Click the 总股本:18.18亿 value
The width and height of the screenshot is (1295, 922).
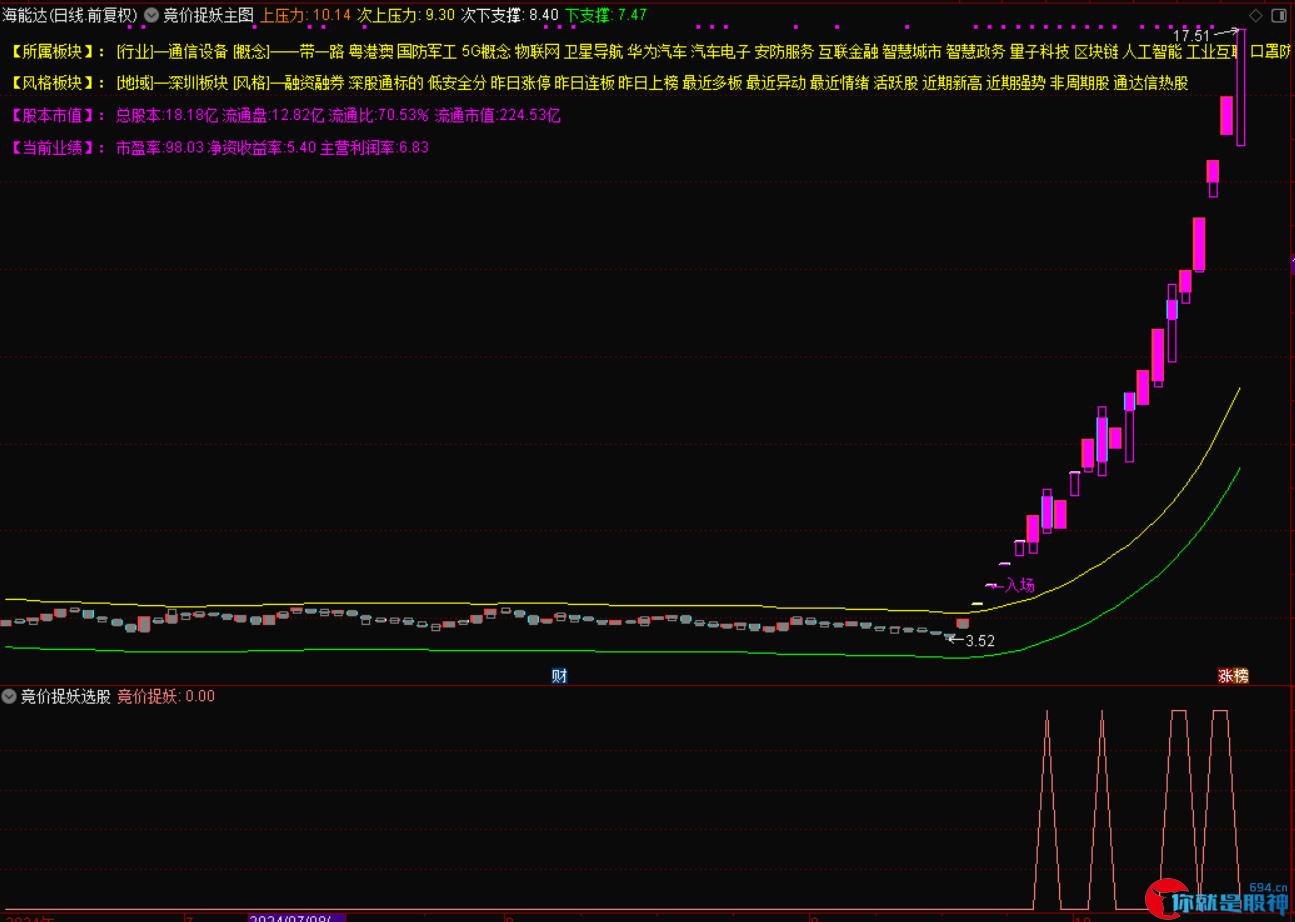point(167,115)
